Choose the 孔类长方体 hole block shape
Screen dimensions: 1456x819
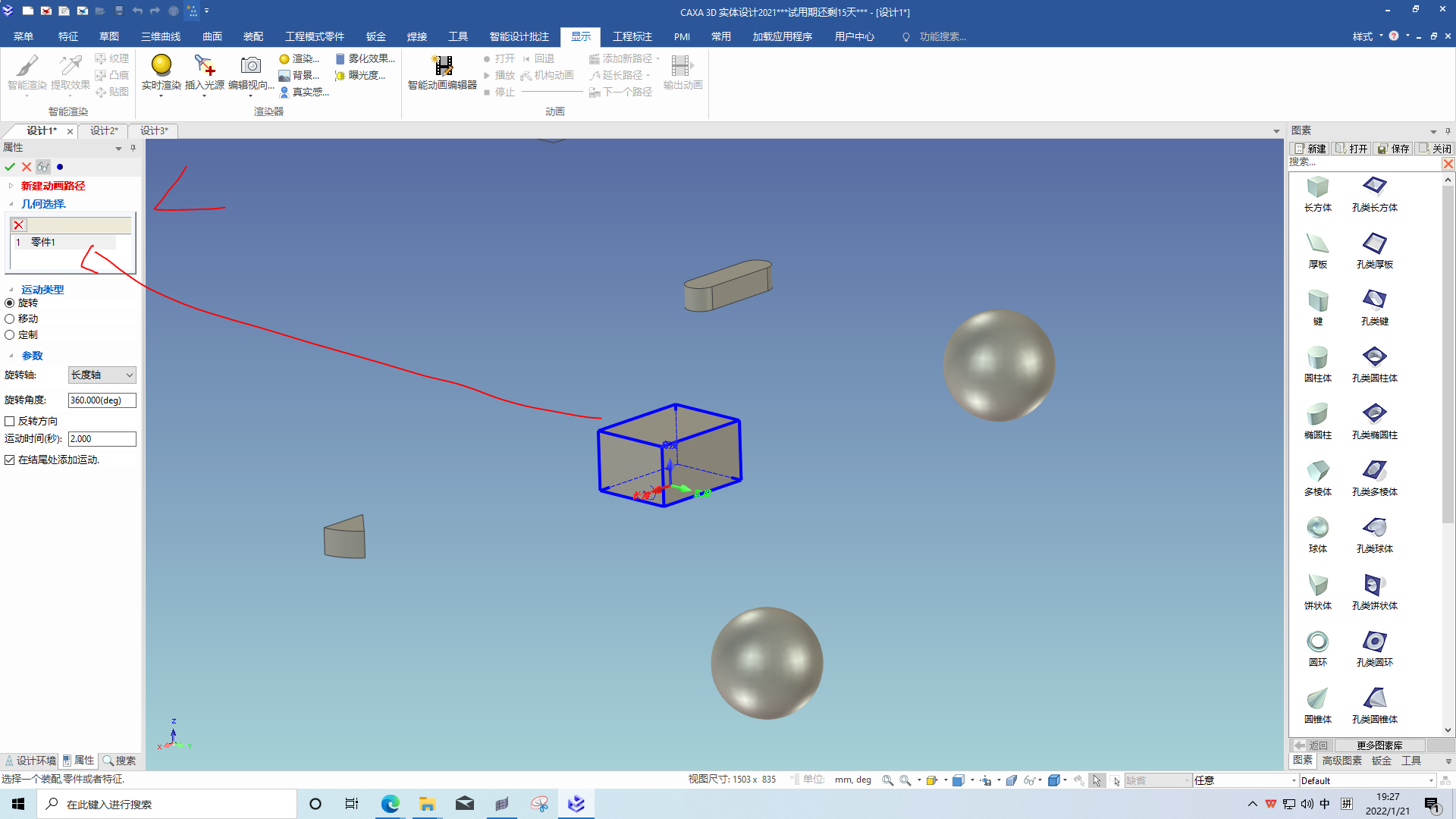[x=1374, y=187]
